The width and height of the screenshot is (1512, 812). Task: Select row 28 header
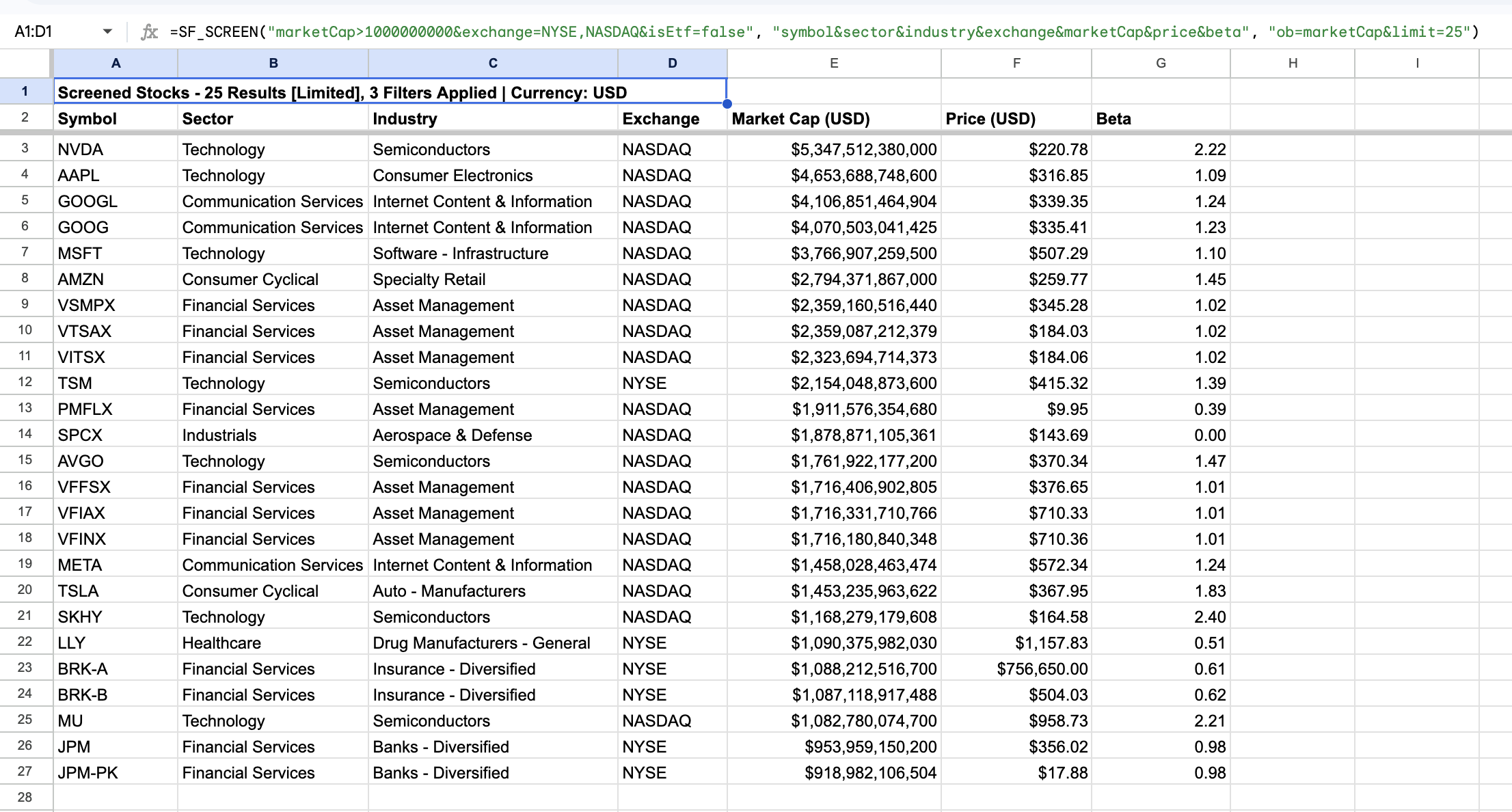tap(25, 797)
